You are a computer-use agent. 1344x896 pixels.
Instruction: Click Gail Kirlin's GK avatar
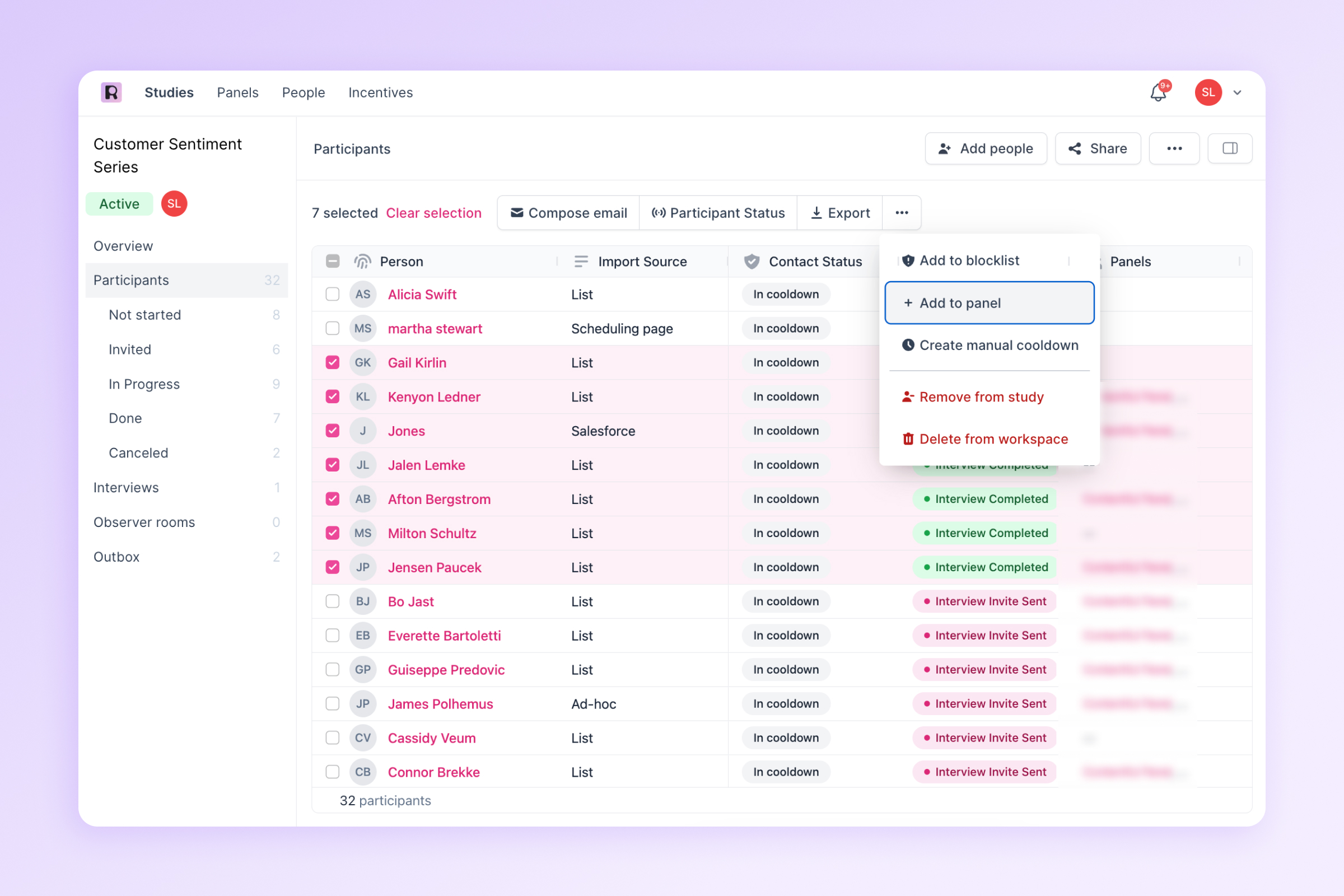tap(363, 362)
